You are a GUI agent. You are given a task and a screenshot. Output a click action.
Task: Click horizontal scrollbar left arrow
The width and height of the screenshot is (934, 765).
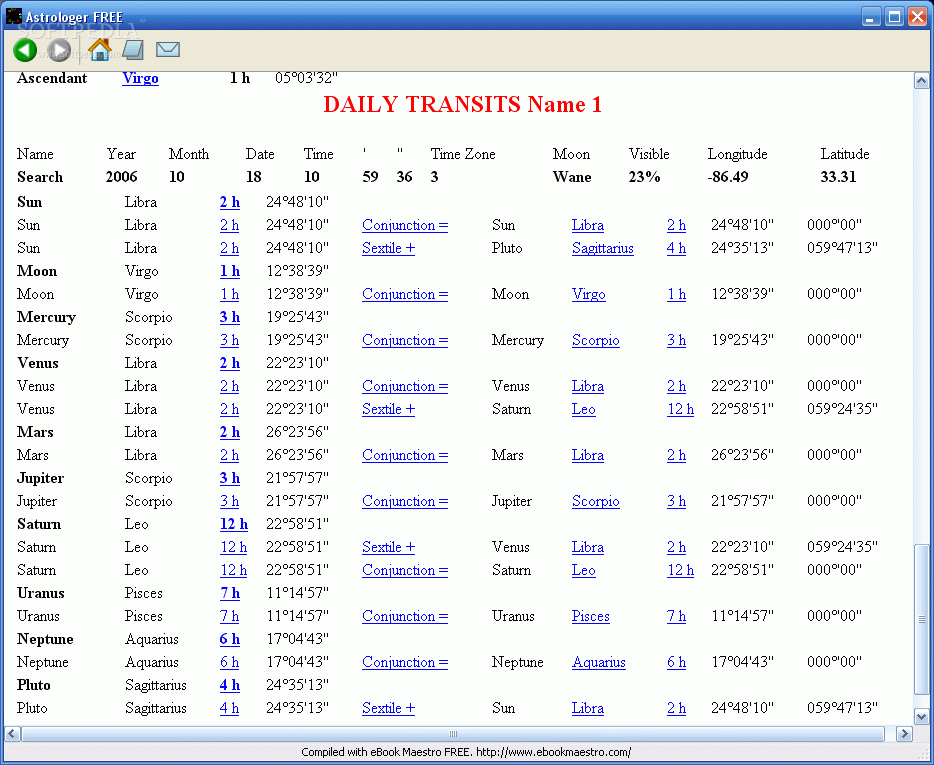click(13, 733)
